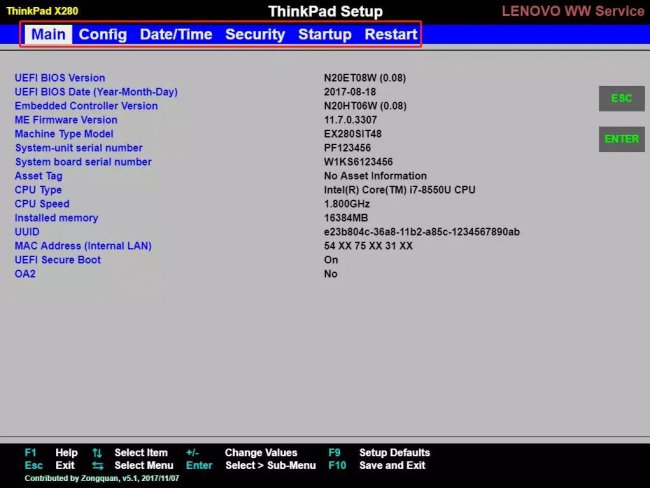Open the Restart tab
This screenshot has width=650, height=488.
pyautogui.click(x=391, y=34)
